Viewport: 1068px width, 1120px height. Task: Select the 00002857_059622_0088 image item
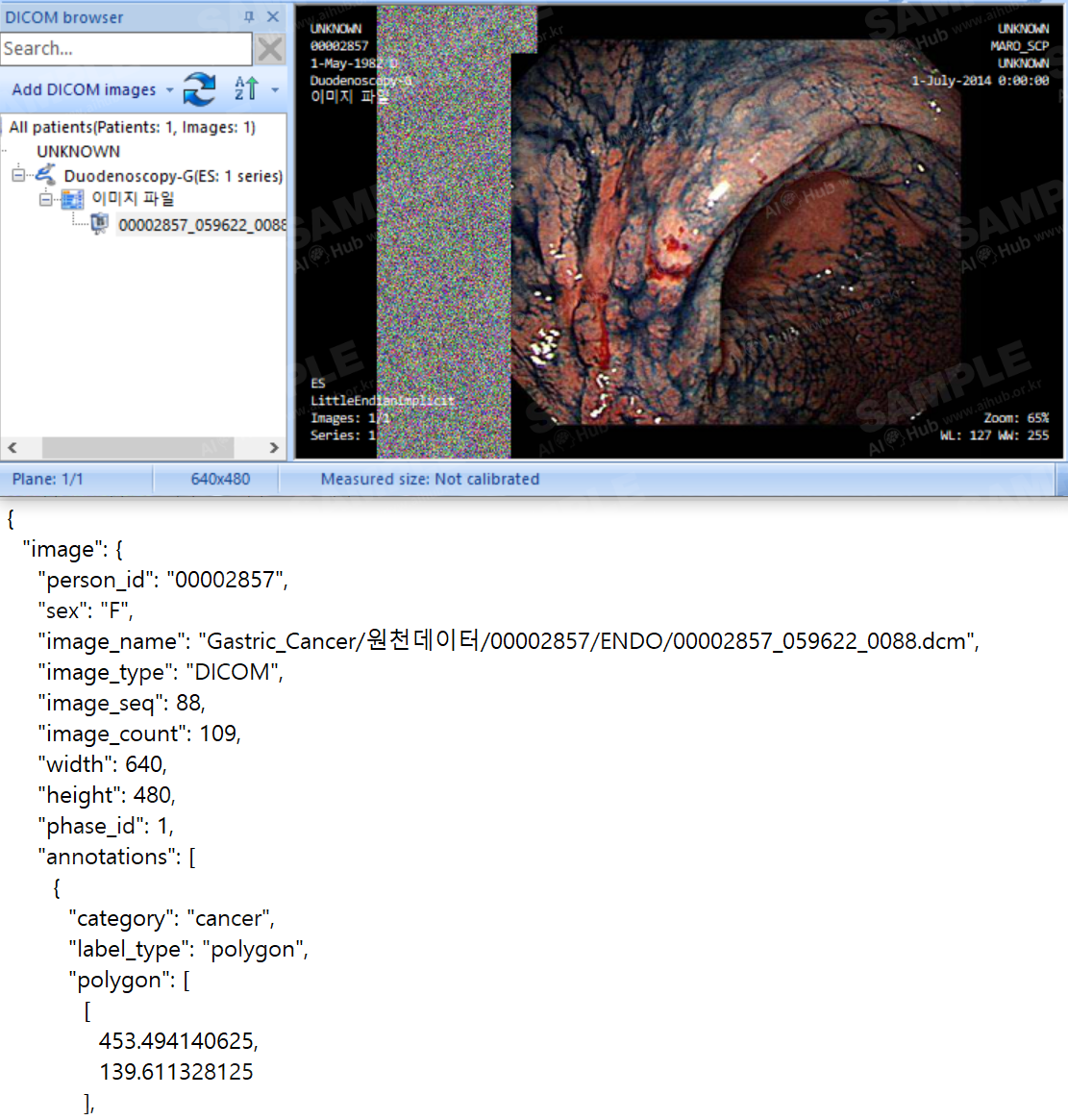click(x=202, y=225)
